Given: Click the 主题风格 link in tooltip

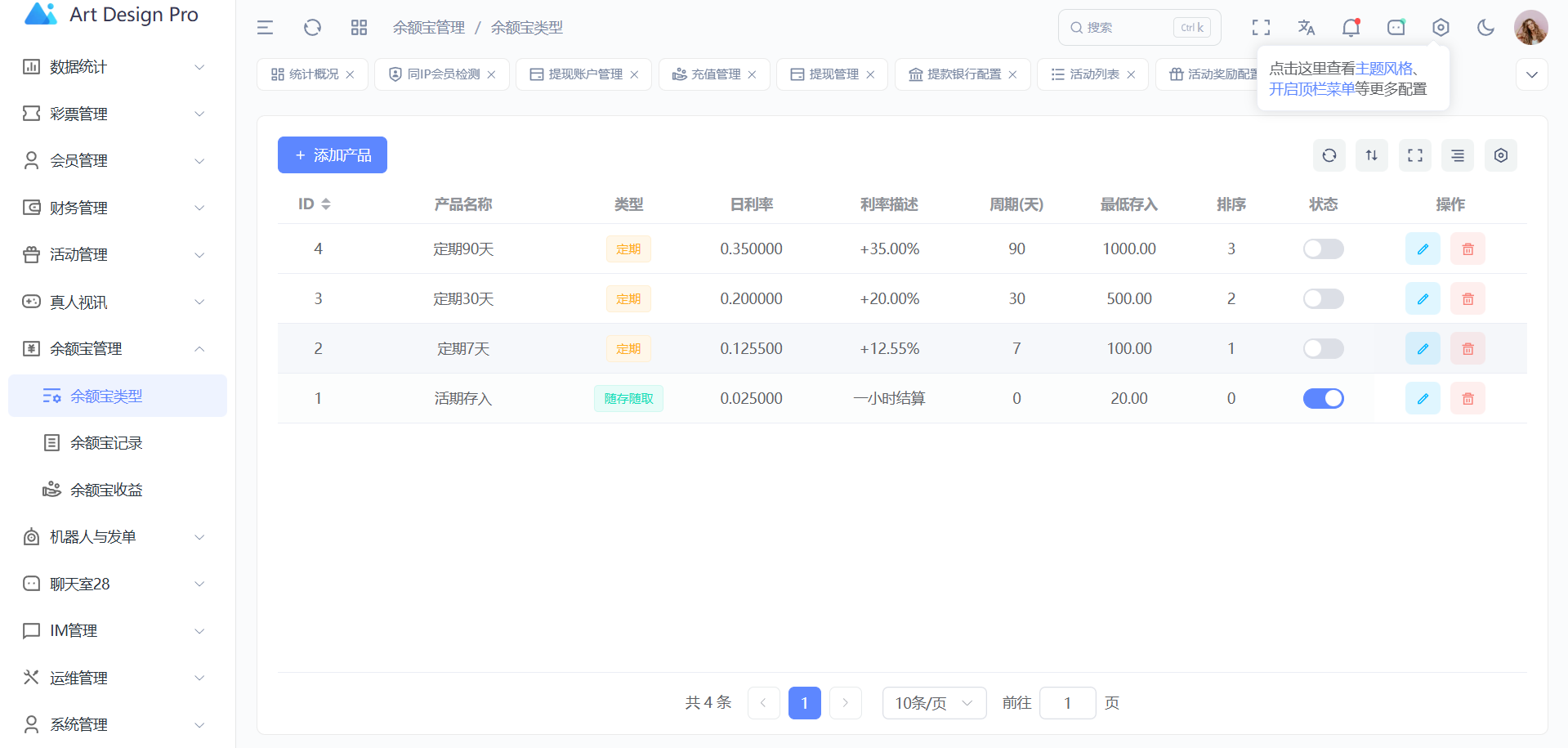Looking at the screenshot, I should coord(1383,69).
